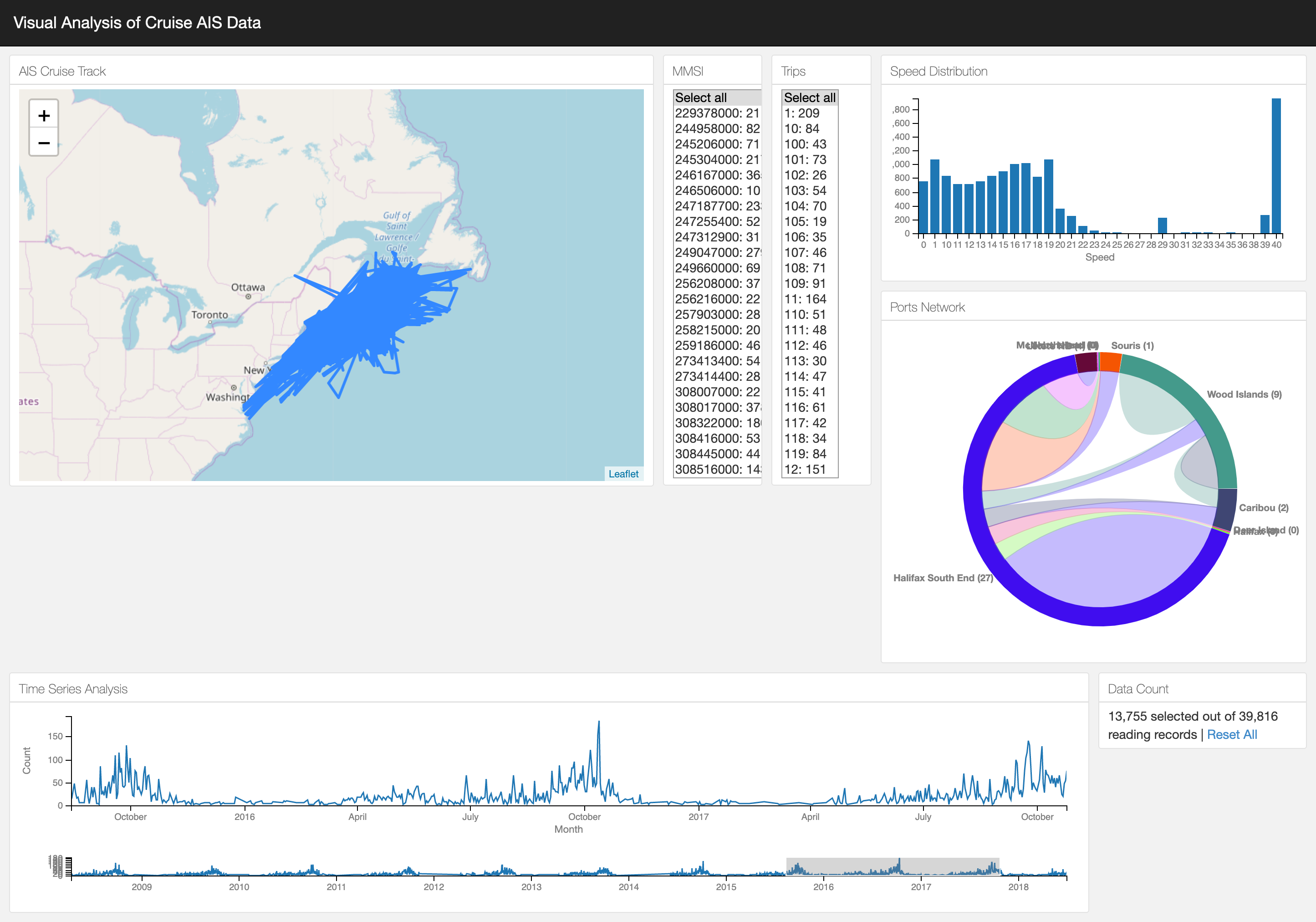Image resolution: width=1316 pixels, height=922 pixels.
Task: Pick trip '10: 84' in Trips
Action: click(809, 128)
